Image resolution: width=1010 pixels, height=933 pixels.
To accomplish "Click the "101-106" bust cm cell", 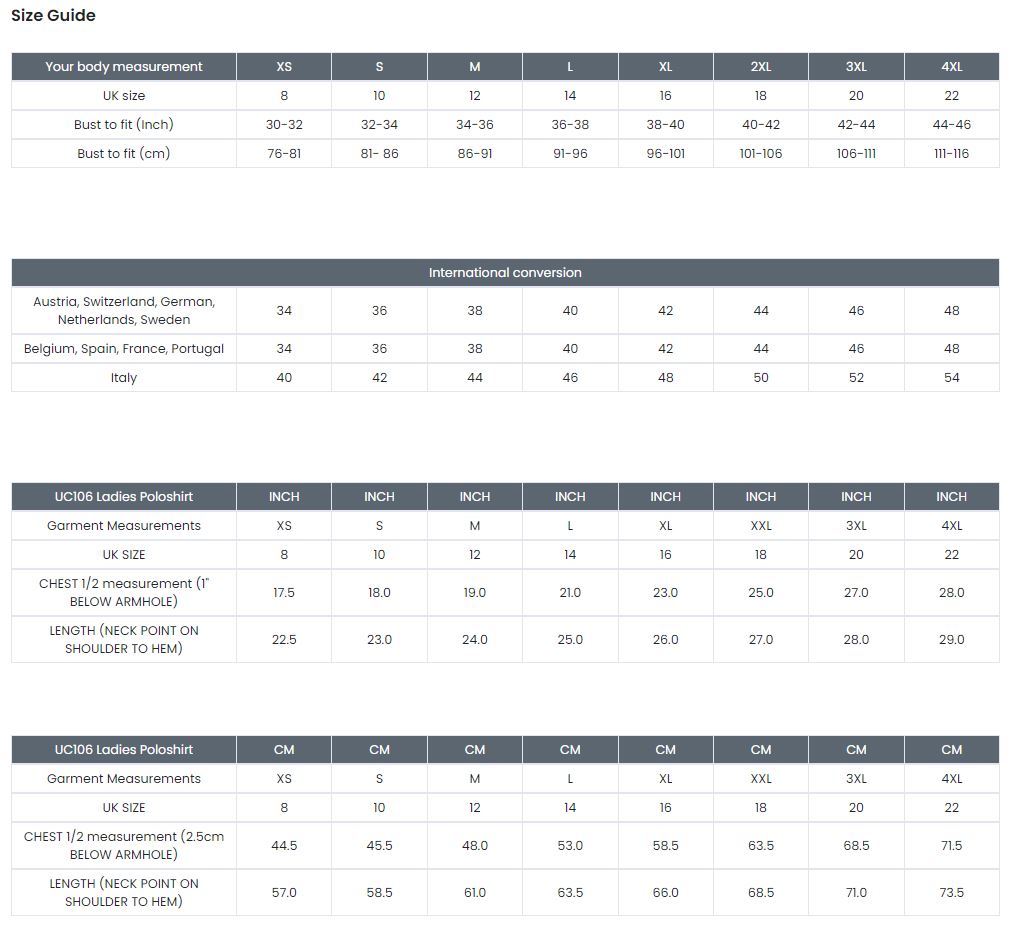I will point(761,153).
